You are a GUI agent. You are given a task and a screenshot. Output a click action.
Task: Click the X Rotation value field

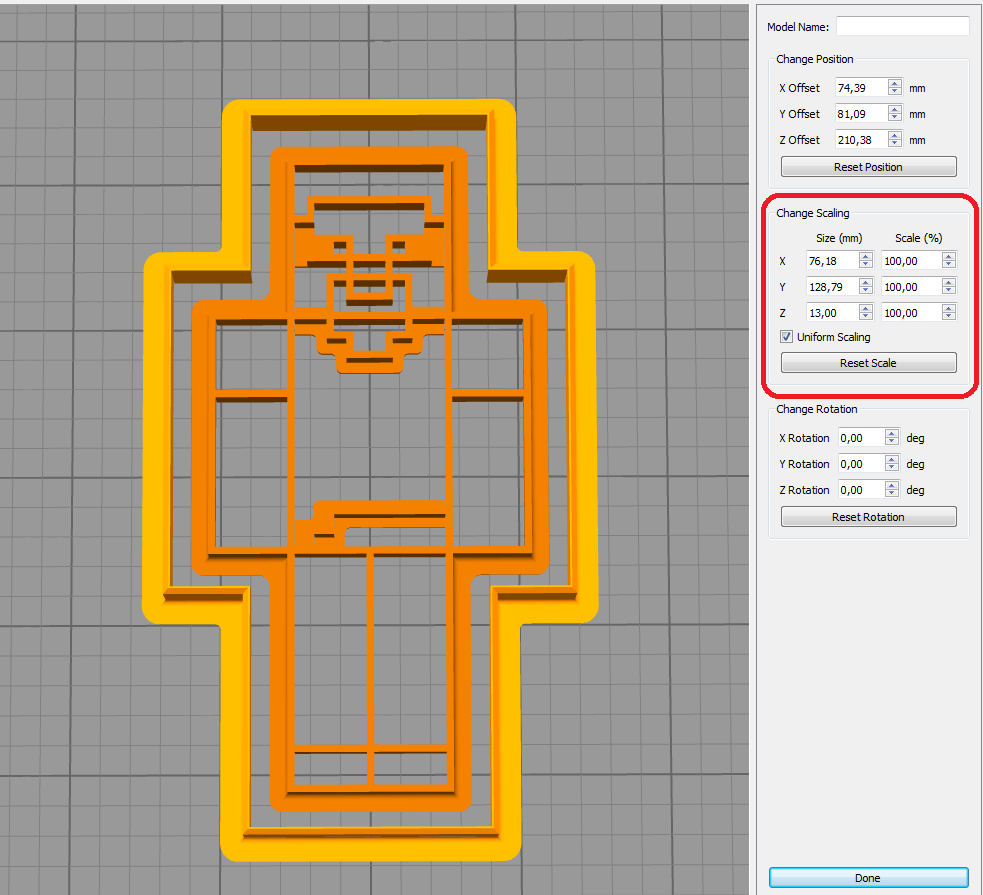point(861,437)
